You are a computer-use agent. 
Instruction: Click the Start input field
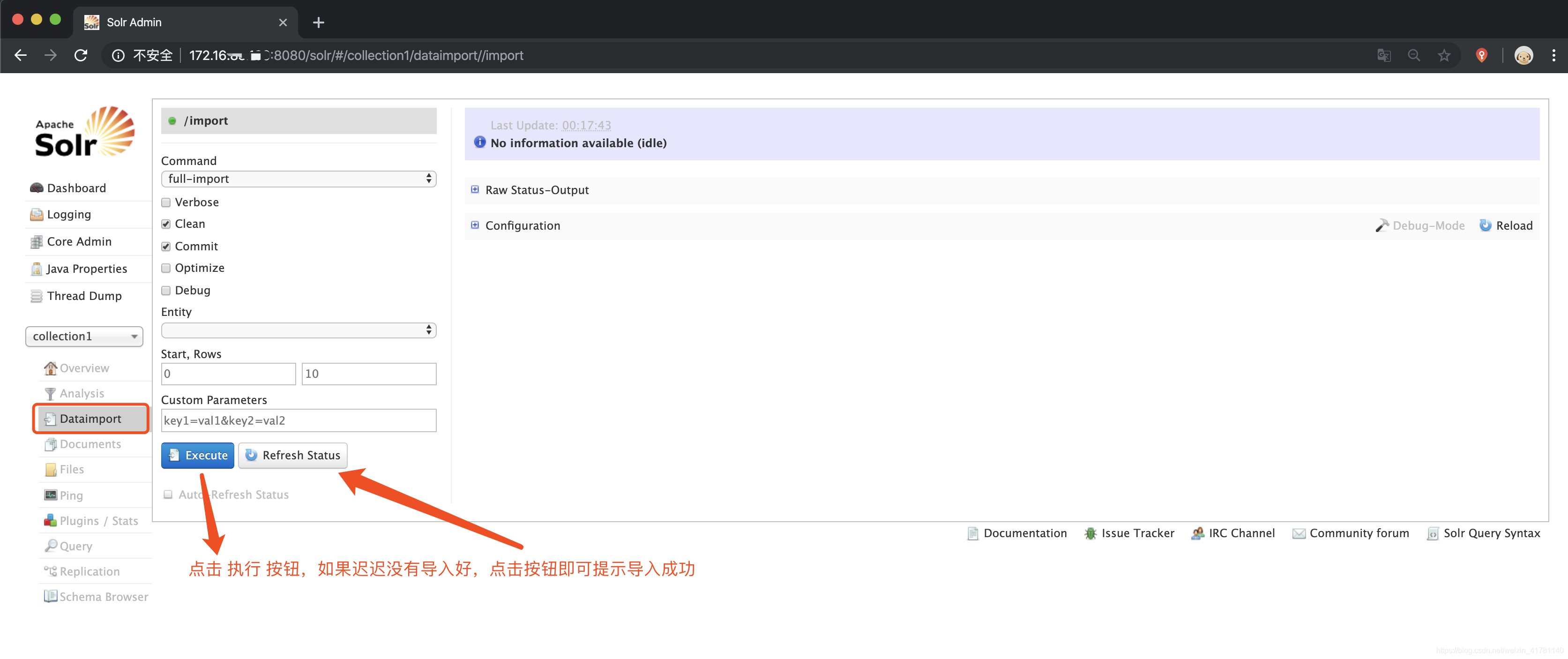(x=228, y=374)
